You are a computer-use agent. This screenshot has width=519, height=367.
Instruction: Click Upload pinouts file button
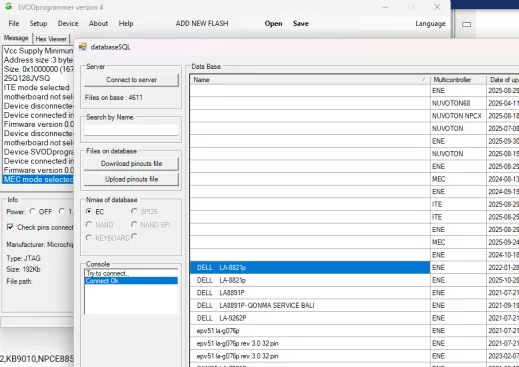coord(131,179)
